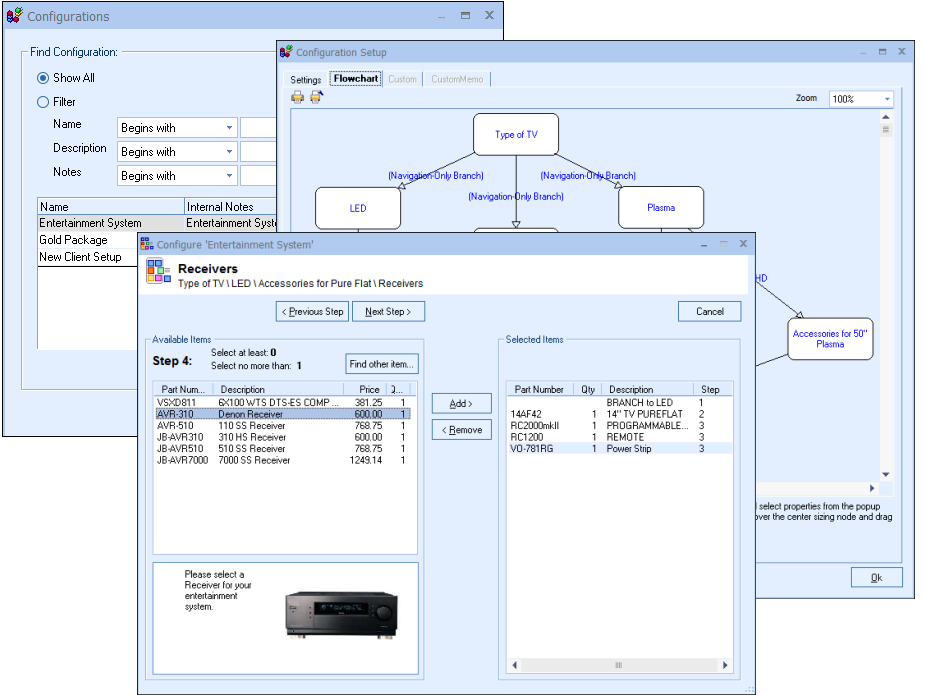925x699 pixels.
Task: Click the Configuration Setup window title icon
Action: 286,52
